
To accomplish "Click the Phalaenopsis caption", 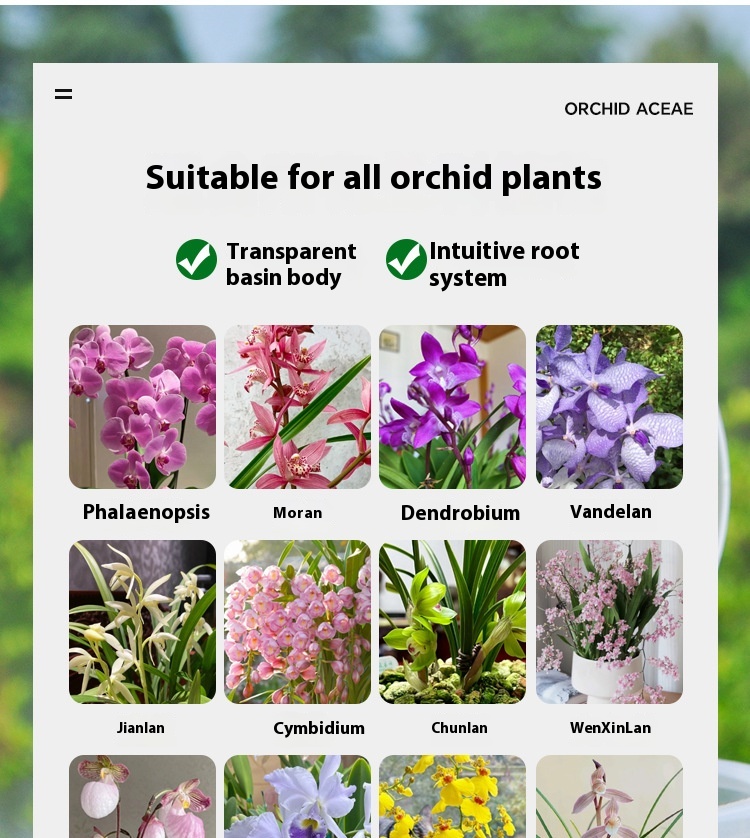I will [x=146, y=512].
